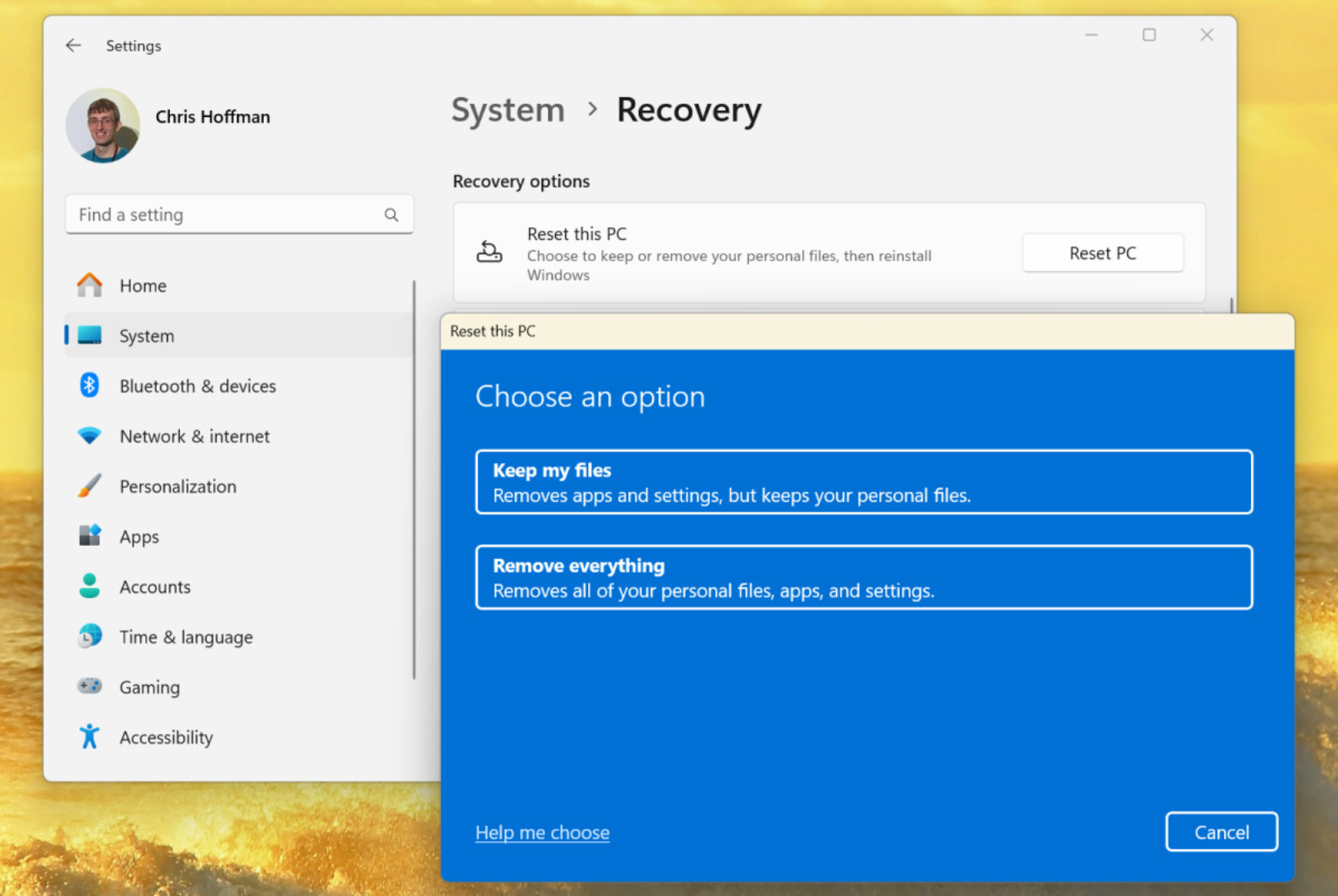Navigate to Home in the sidebar

(142, 285)
